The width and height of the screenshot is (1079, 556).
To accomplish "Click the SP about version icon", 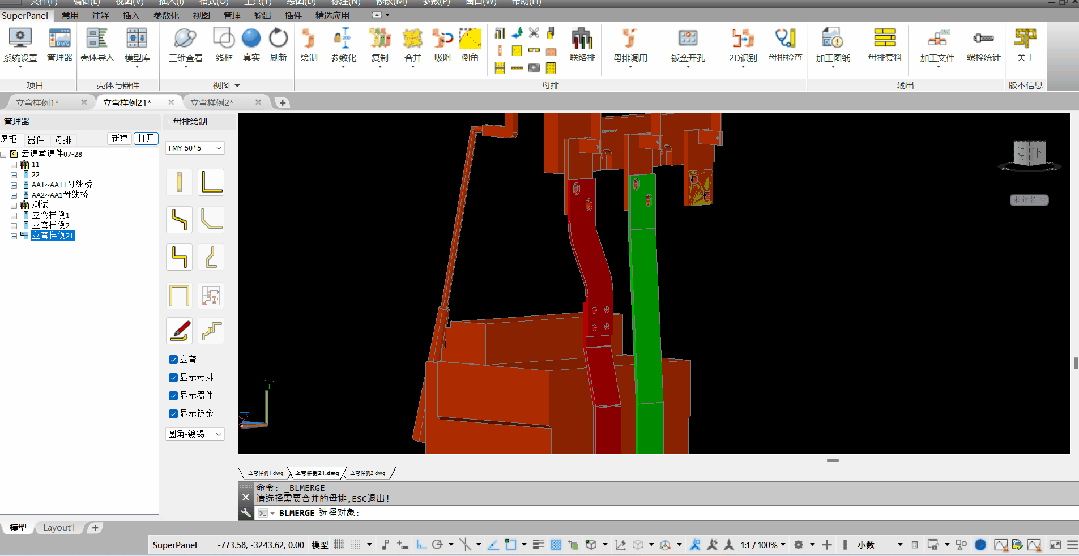I will point(1026,38).
